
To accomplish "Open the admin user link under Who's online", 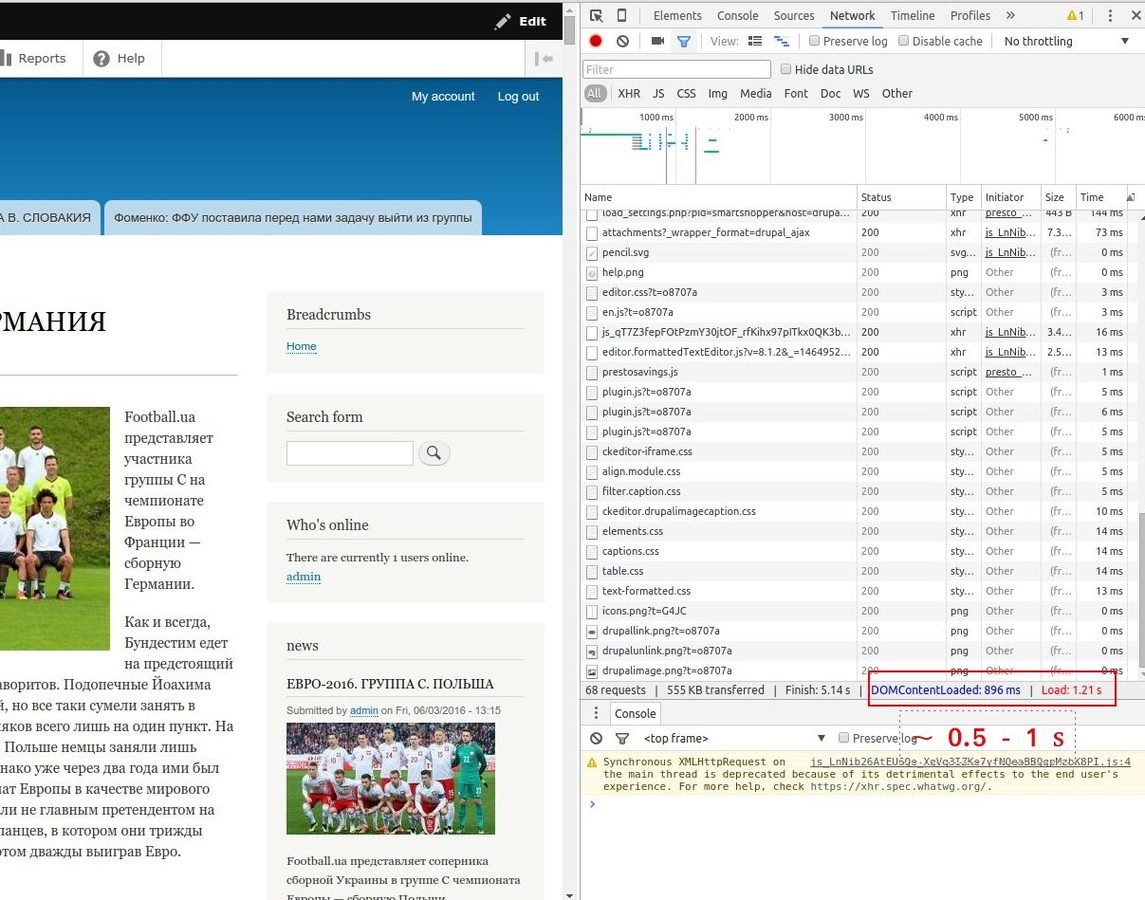I will (x=303, y=576).
